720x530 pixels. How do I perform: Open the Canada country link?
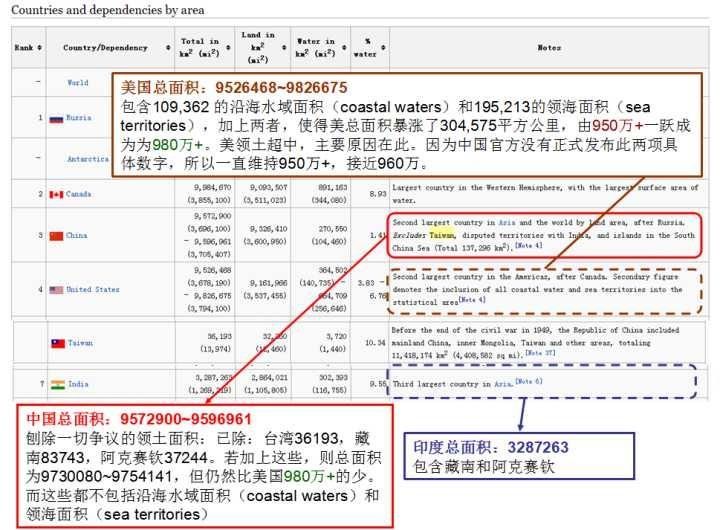(79, 194)
